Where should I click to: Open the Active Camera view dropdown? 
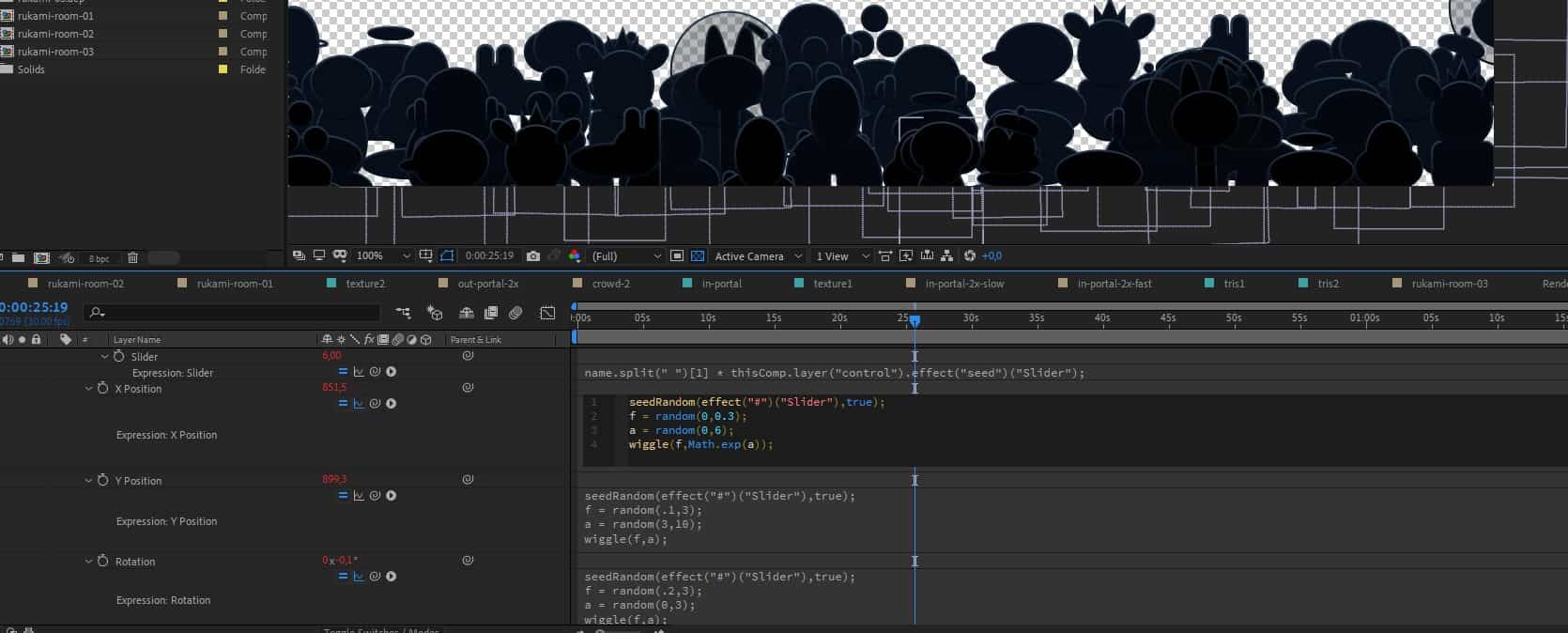click(x=759, y=255)
